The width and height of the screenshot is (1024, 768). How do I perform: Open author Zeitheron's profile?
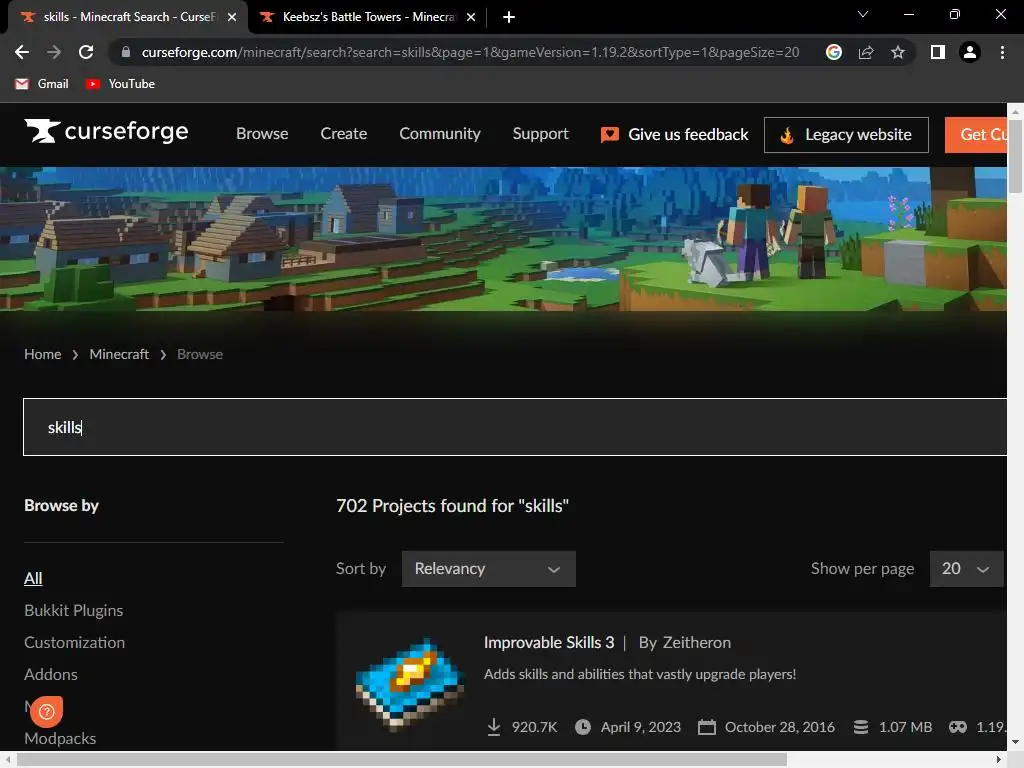[x=697, y=643]
